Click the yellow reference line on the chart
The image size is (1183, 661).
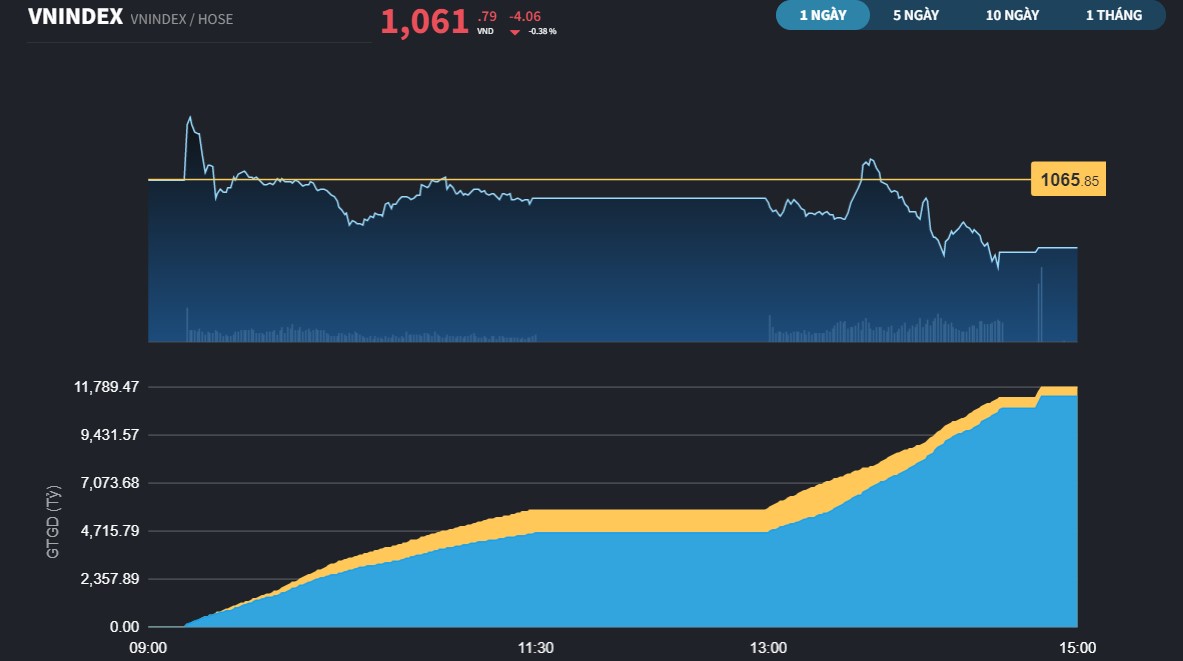tap(600, 179)
